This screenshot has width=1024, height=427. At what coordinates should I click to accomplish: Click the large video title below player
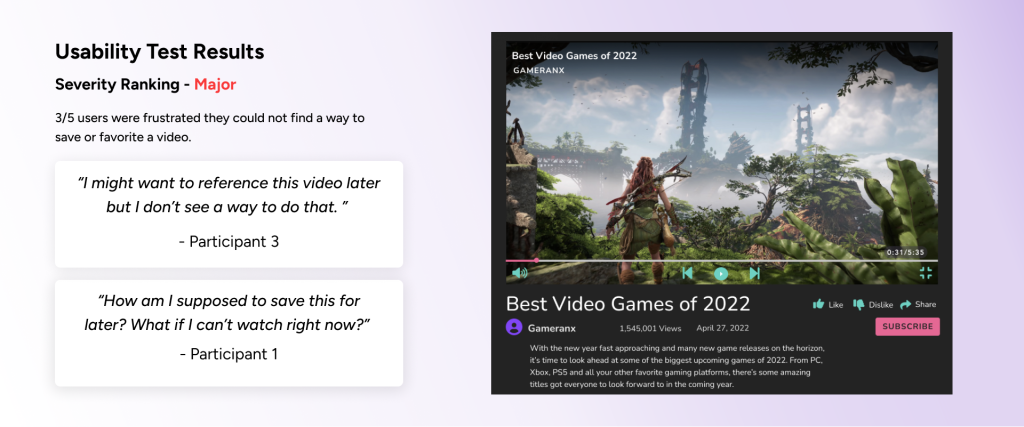click(628, 304)
